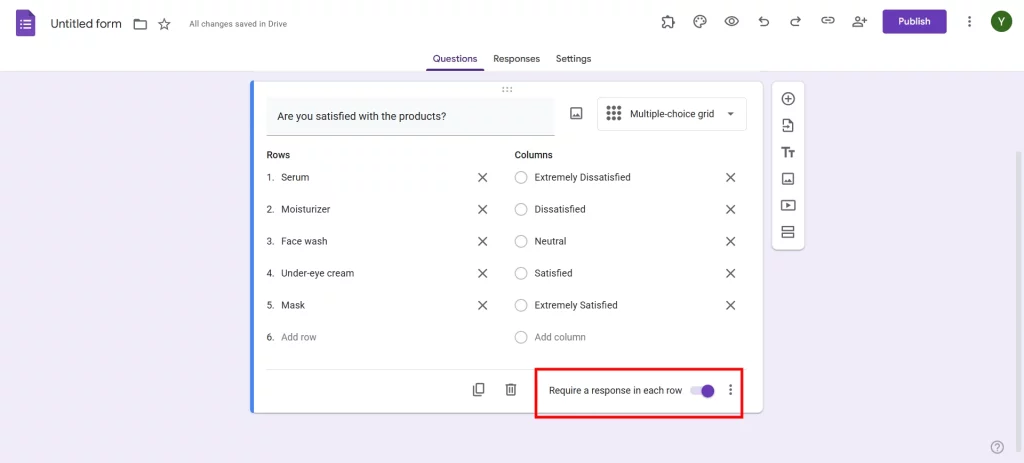Edit the Extremely Satisfied column label
The height and width of the screenshot is (463, 1024).
576,305
